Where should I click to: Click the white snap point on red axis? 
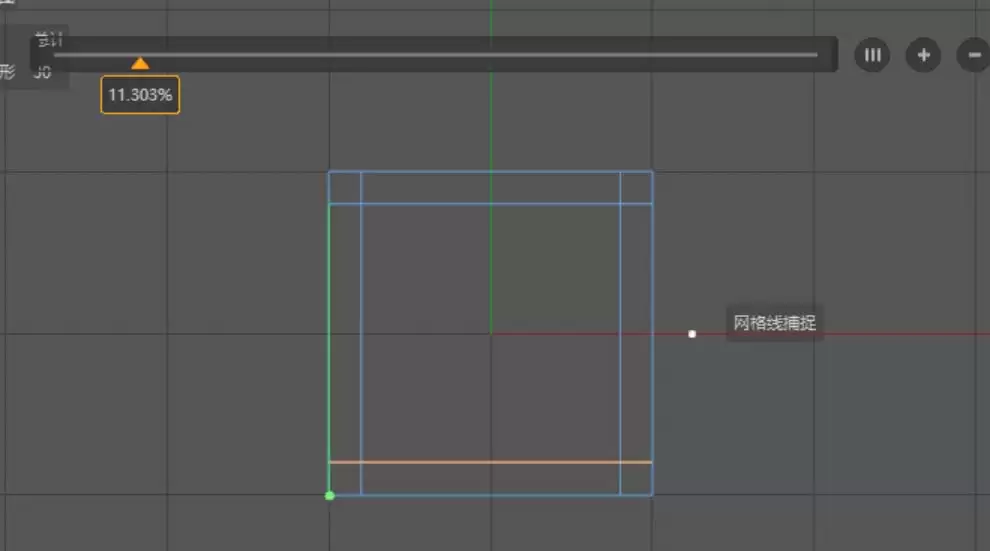pos(692,334)
